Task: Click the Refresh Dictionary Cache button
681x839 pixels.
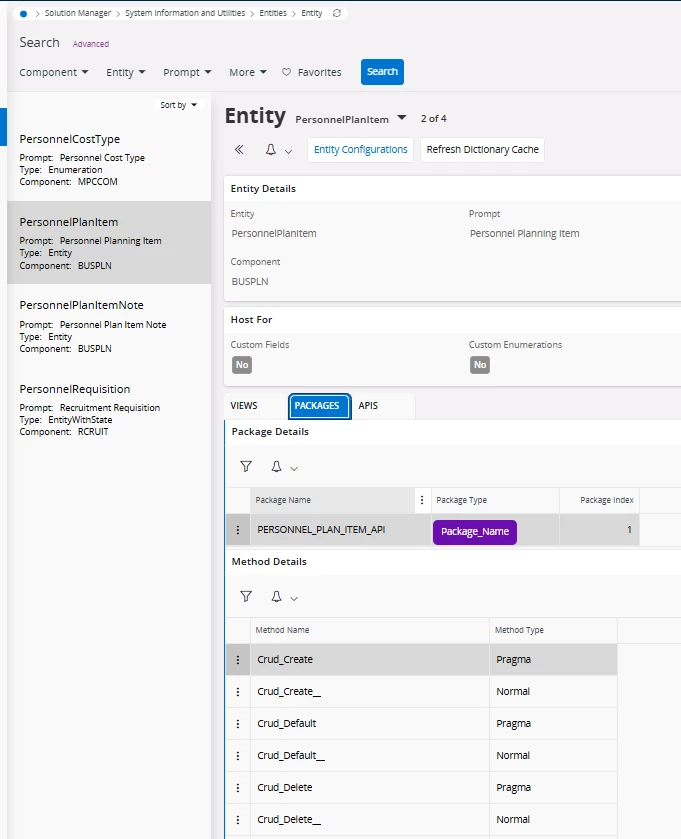Action: (x=483, y=150)
